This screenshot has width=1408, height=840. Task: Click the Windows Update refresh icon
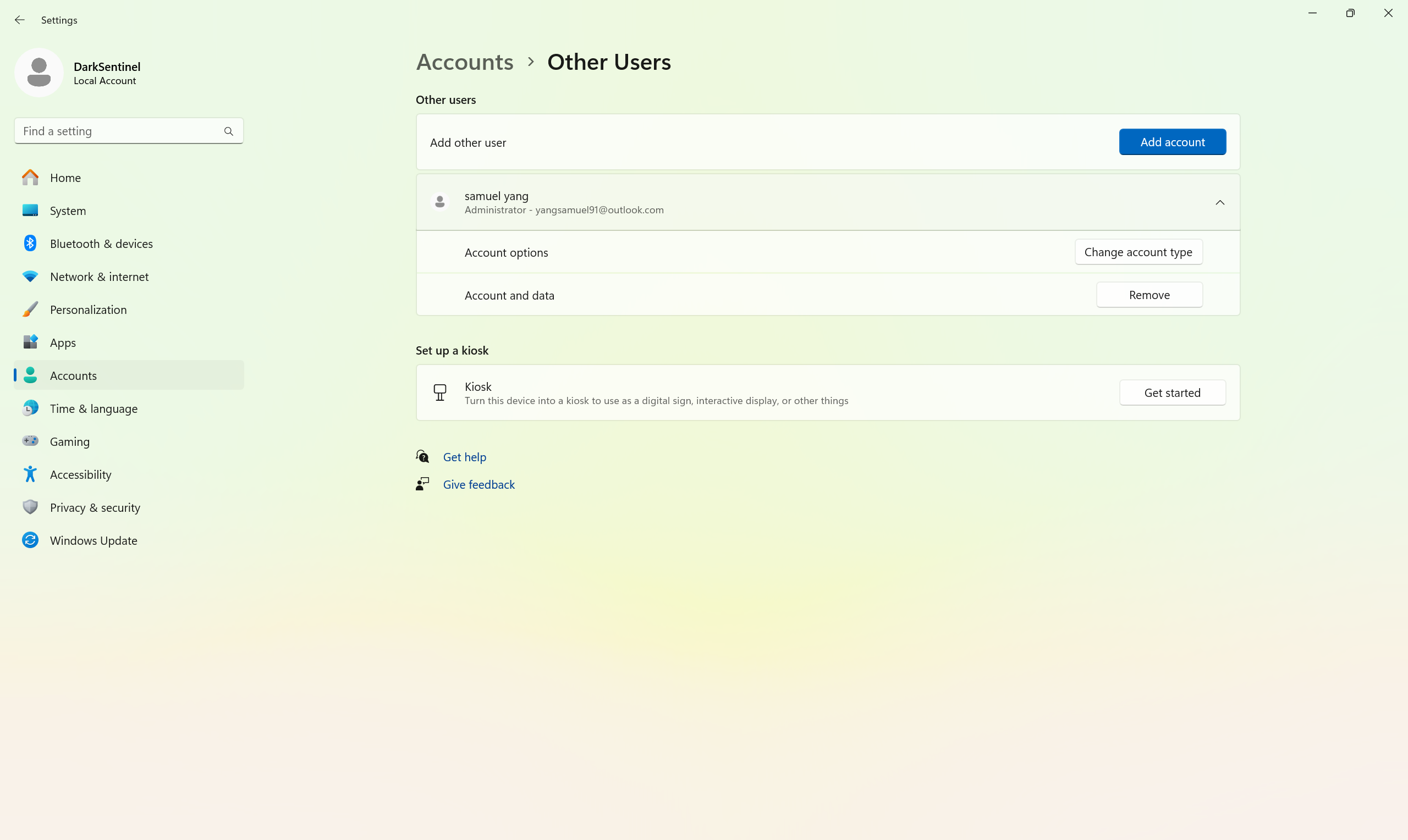(30, 539)
